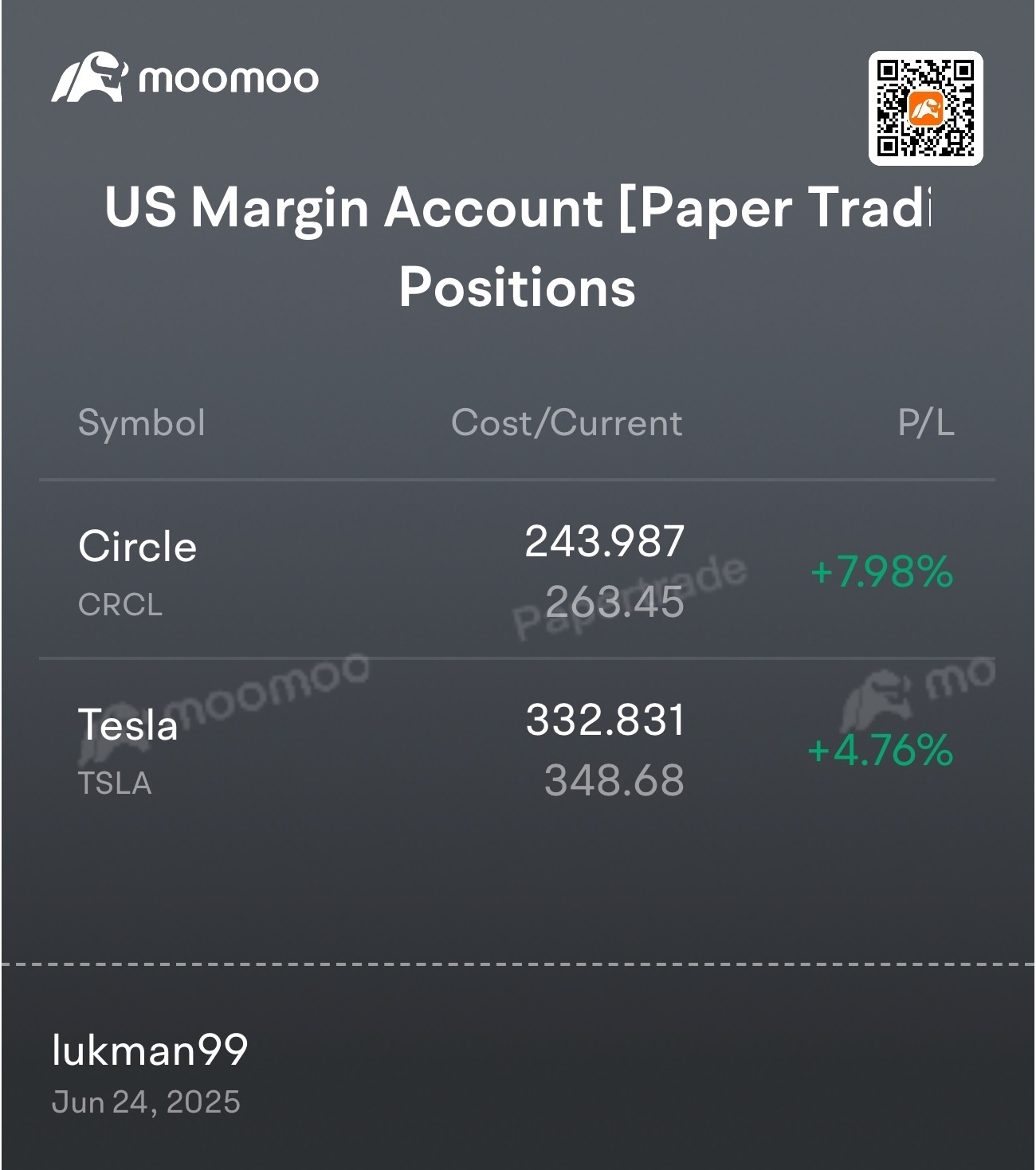Click the orange moomoo icon inside QR code

click(926, 108)
